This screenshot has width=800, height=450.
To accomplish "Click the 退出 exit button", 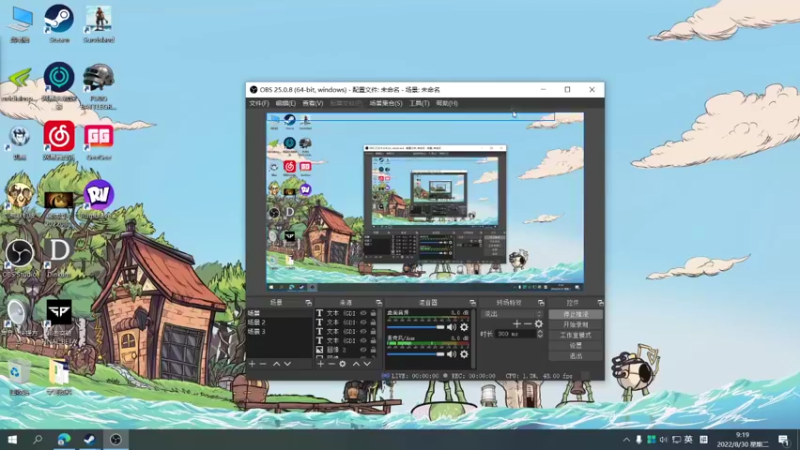I will [x=576, y=356].
